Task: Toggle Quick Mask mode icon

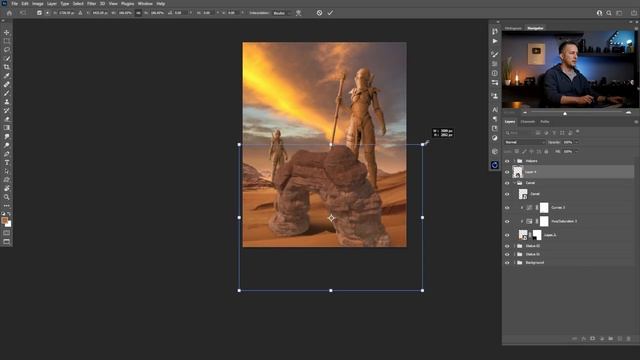Action: [7, 233]
